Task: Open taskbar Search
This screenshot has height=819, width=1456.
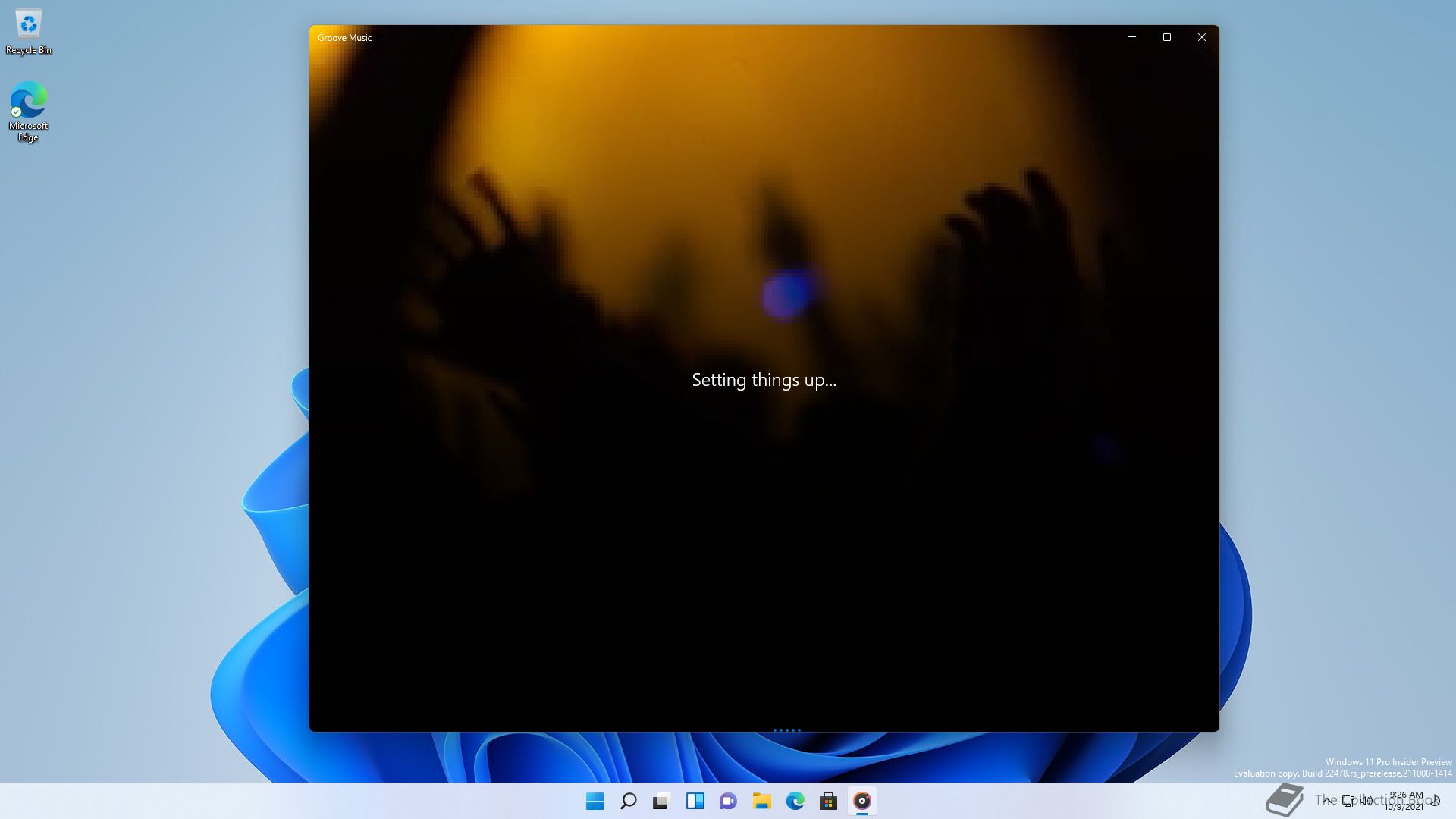Action: (x=629, y=801)
